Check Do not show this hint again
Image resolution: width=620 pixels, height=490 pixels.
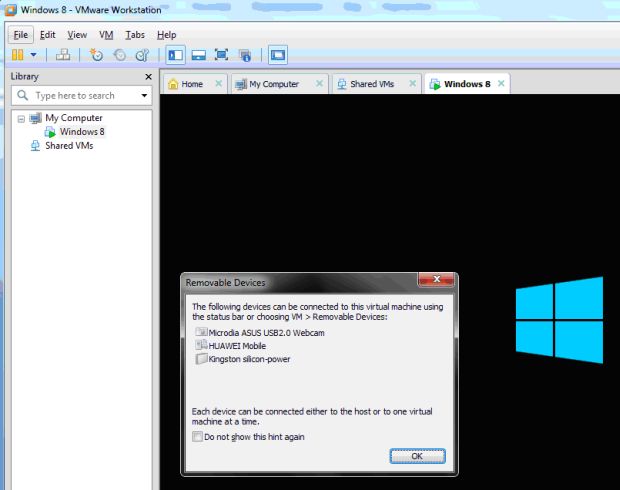coord(197,437)
